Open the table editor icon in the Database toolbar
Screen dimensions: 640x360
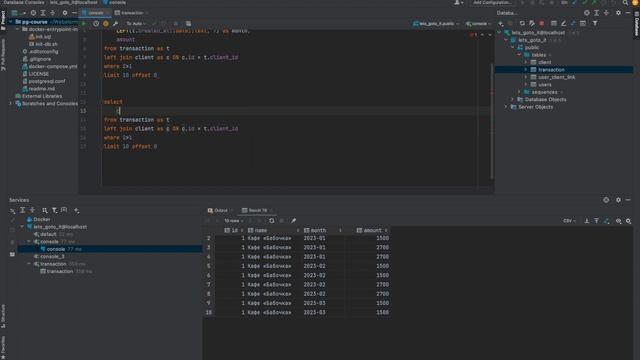[x=553, y=24]
